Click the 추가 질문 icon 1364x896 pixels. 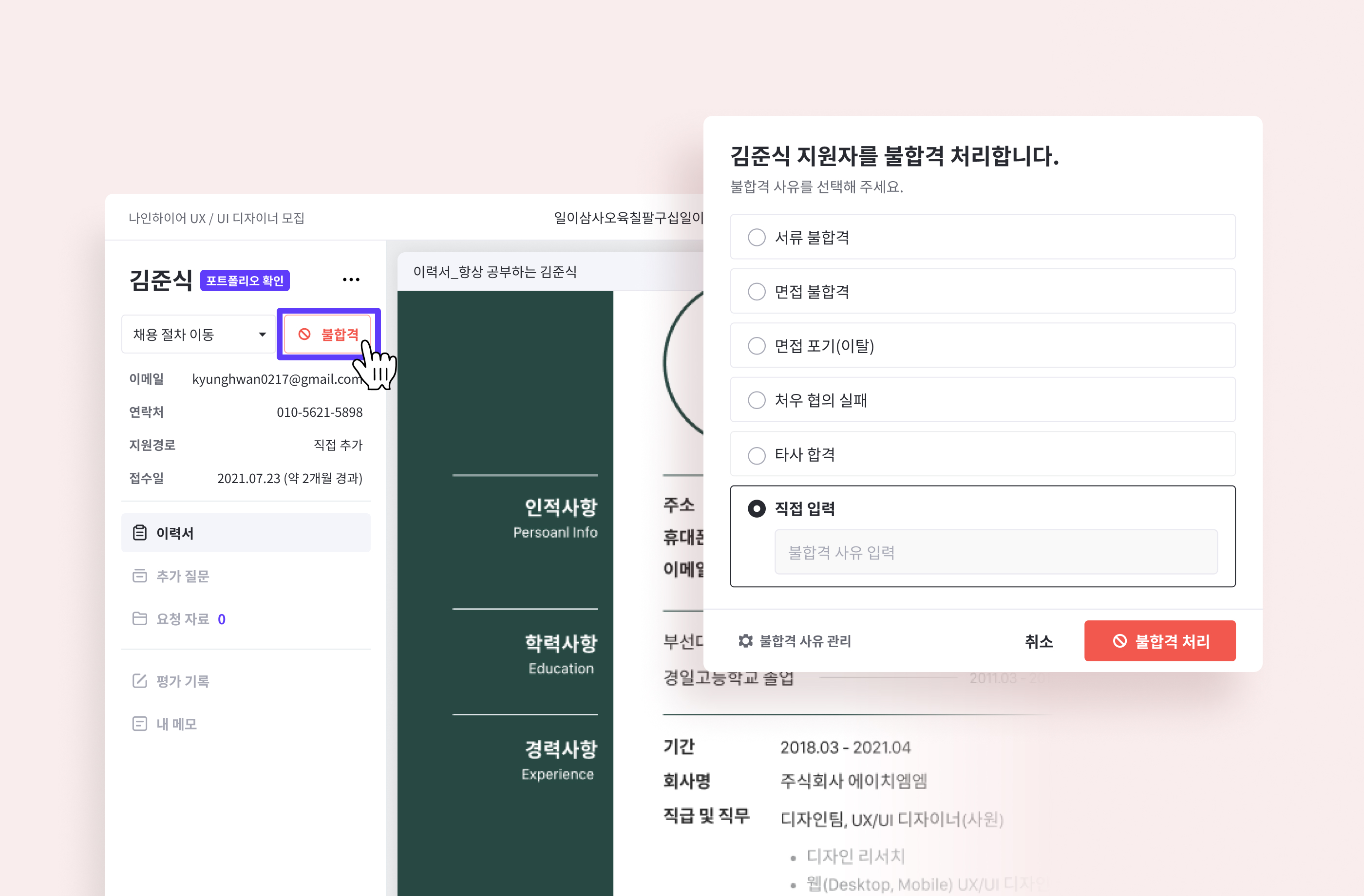[139, 576]
